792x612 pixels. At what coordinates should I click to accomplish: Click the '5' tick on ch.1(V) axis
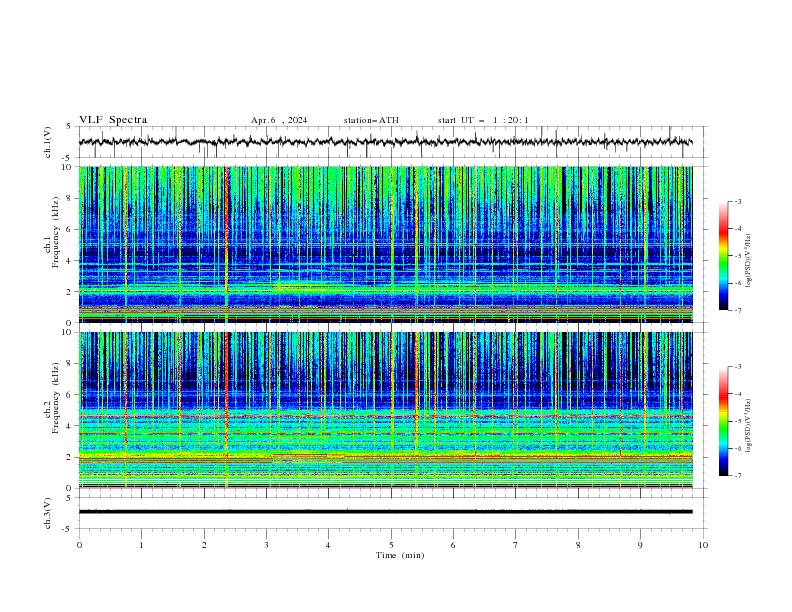pyautogui.click(x=69, y=126)
